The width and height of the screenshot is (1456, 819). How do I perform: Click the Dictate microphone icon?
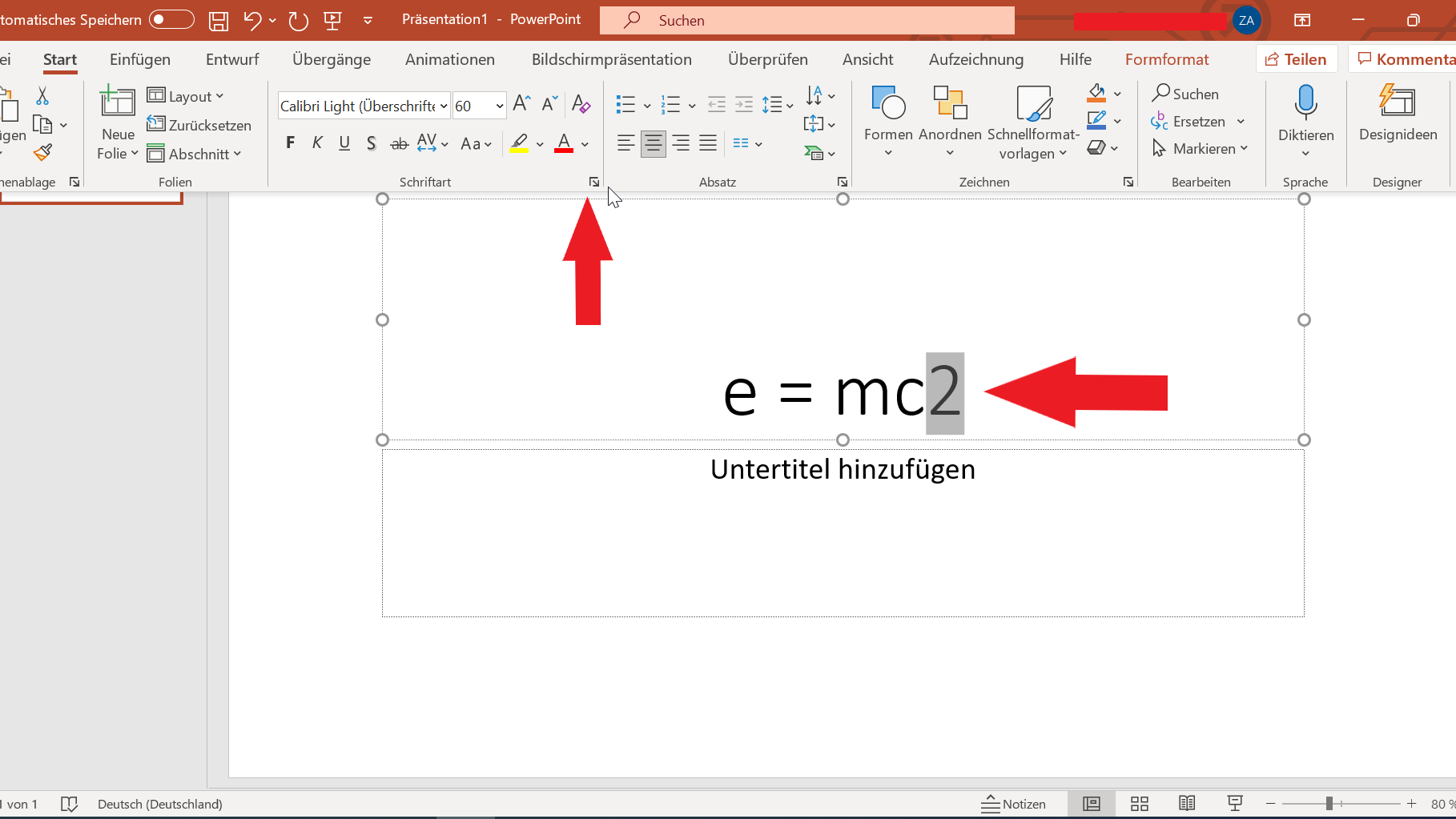[x=1305, y=104]
